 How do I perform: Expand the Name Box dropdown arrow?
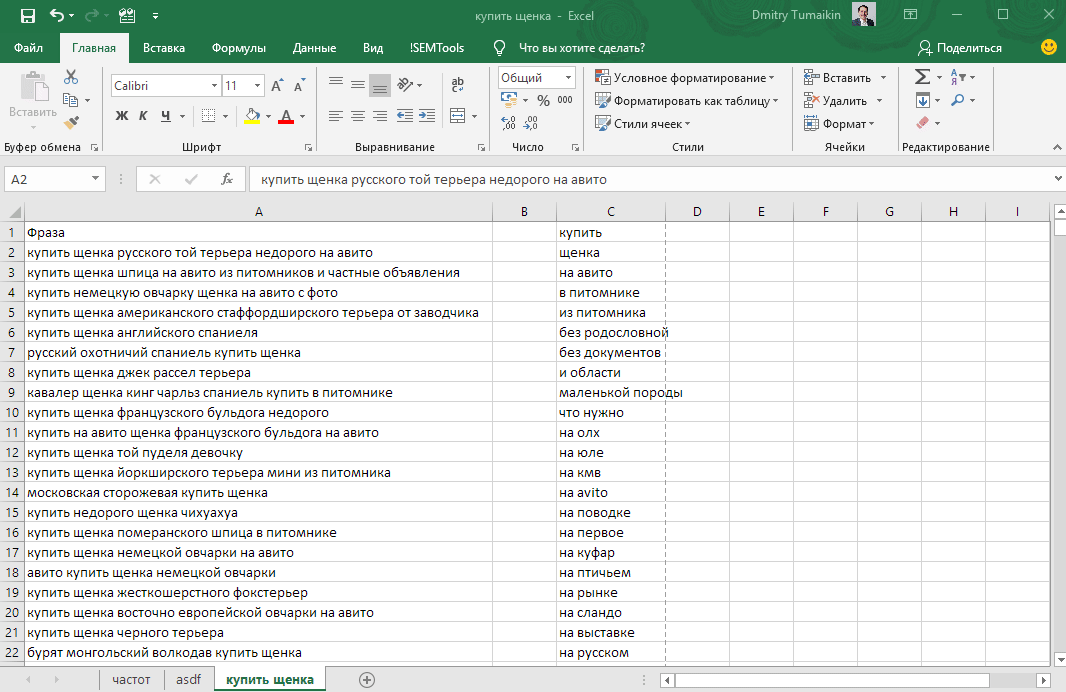tap(96, 179)
